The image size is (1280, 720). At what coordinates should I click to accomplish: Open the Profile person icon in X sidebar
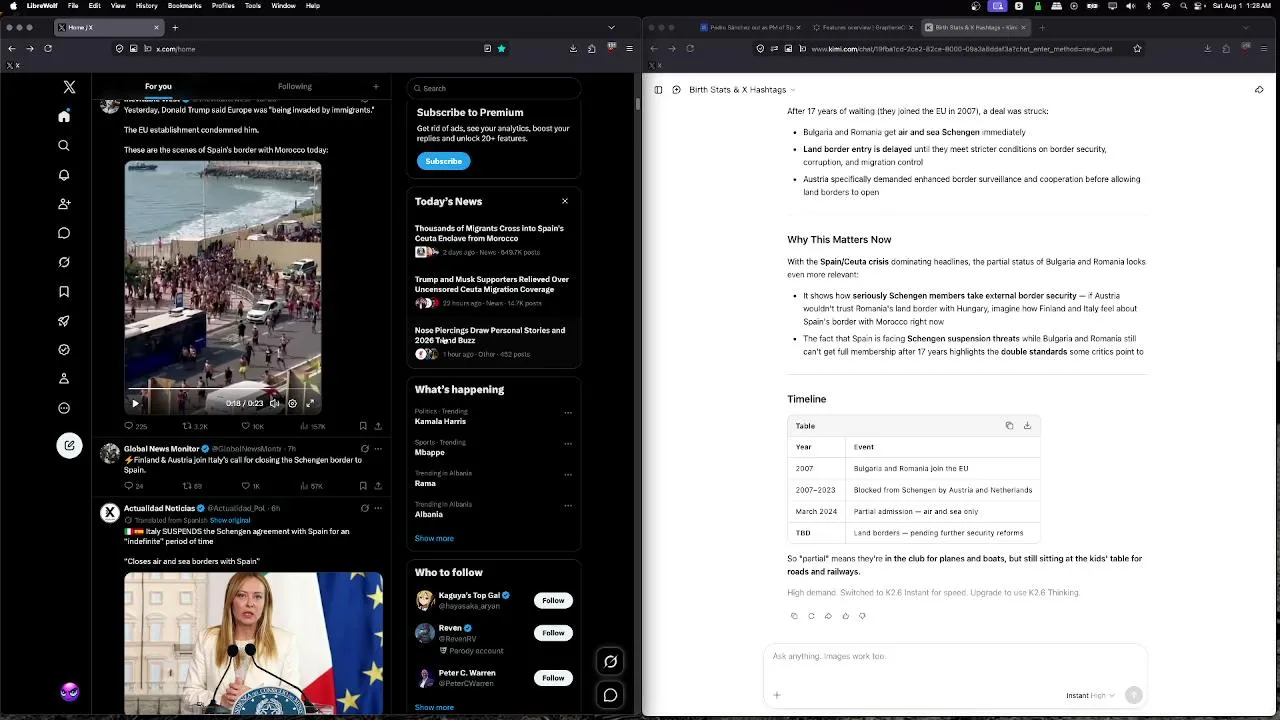point(64,379)
